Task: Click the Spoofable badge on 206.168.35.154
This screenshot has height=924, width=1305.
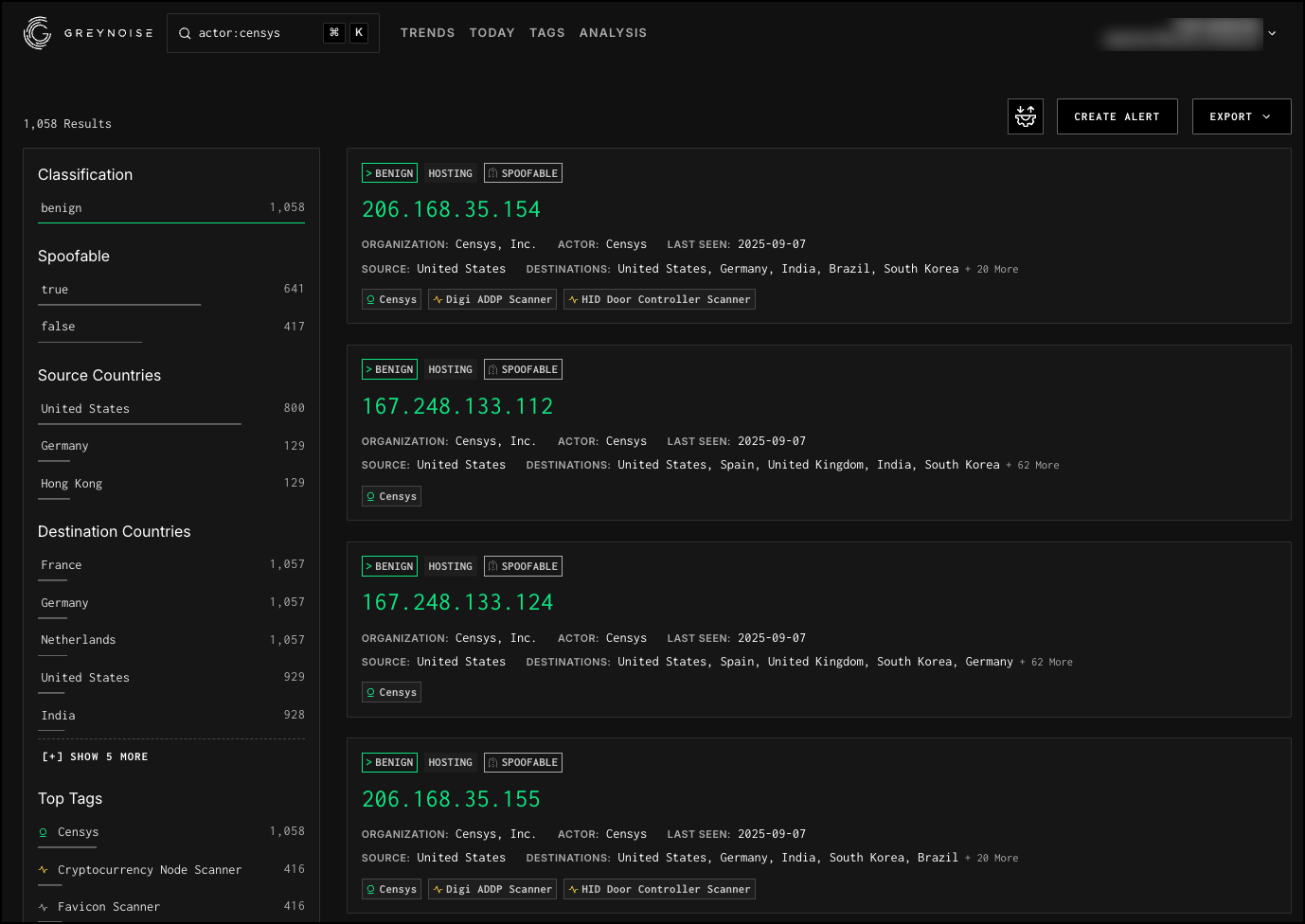Action: point(523,173)
